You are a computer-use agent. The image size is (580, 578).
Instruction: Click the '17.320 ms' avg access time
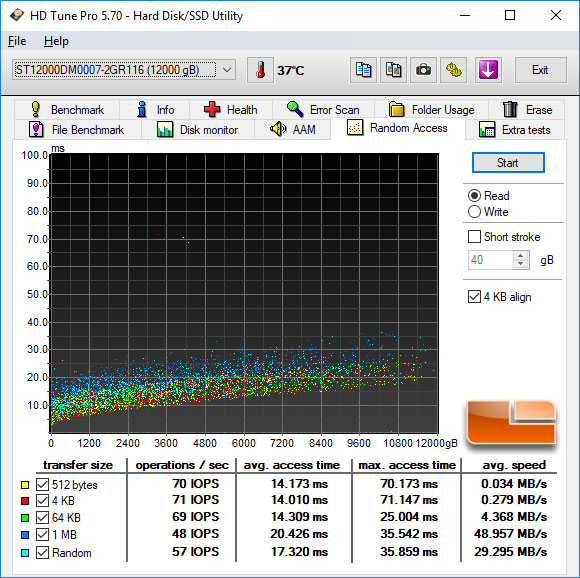click(x=299, y=552)
